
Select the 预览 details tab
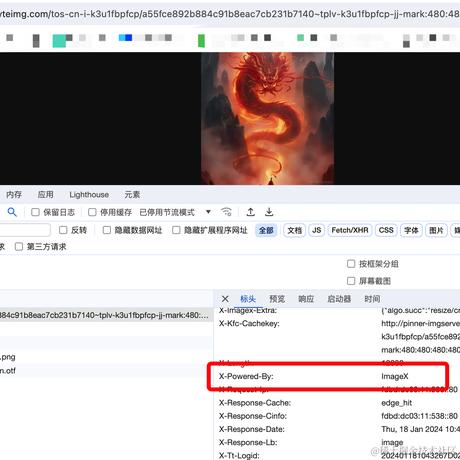(x=277, y=299)
